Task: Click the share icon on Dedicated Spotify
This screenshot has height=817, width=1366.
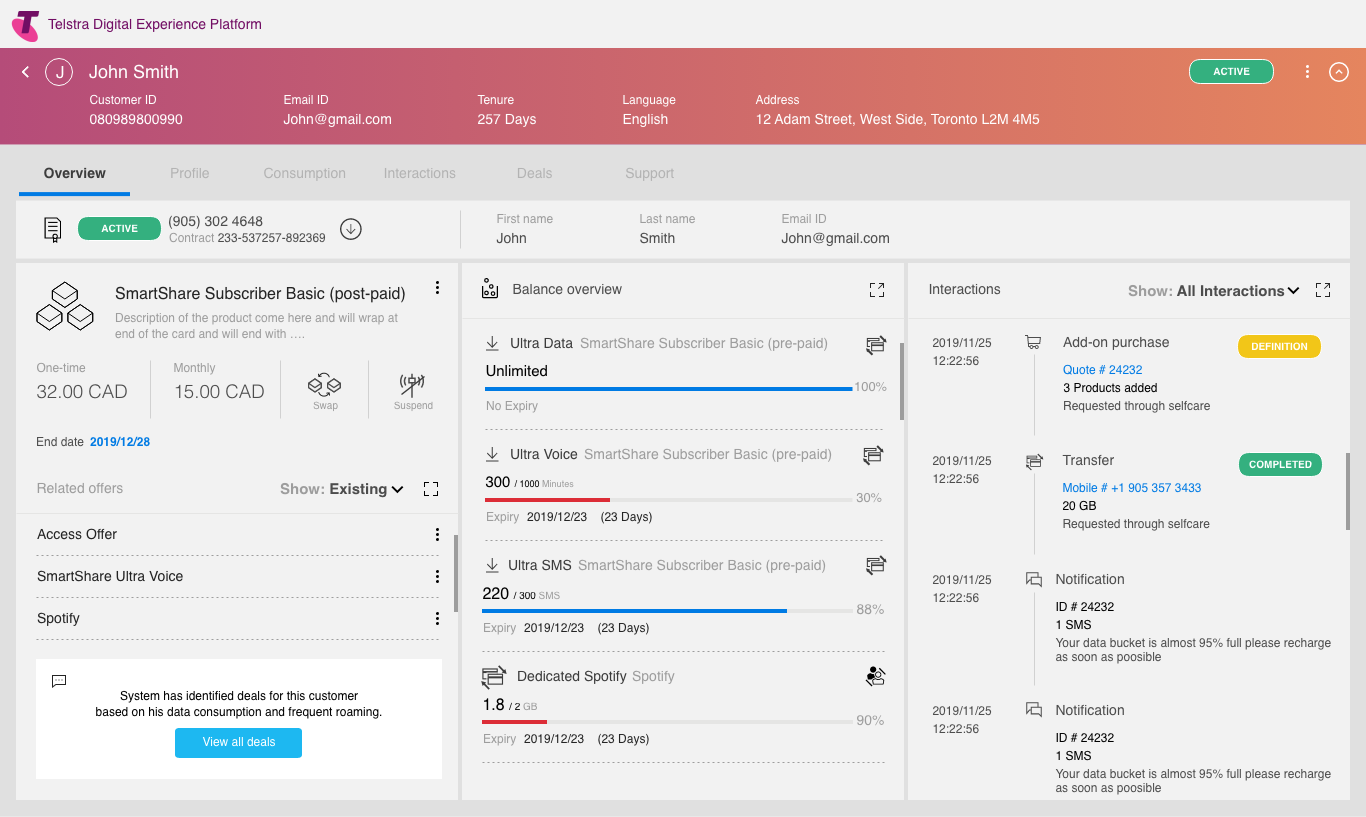Action: 875,677
